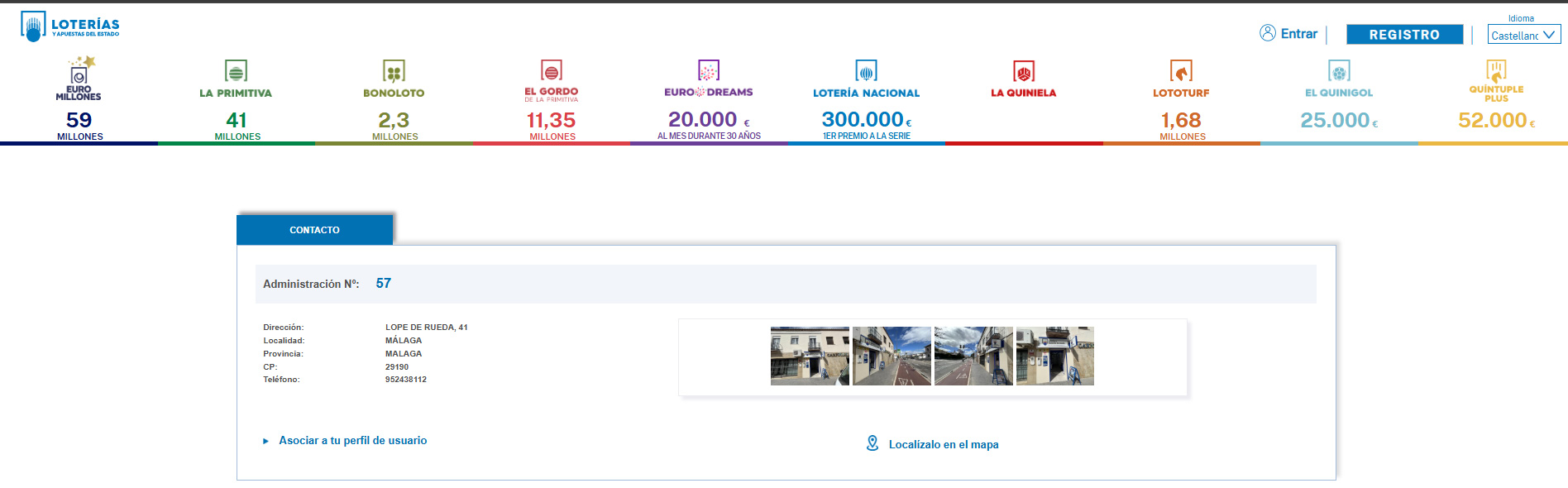Select the La Primitiva game icon

click(236, 71)
